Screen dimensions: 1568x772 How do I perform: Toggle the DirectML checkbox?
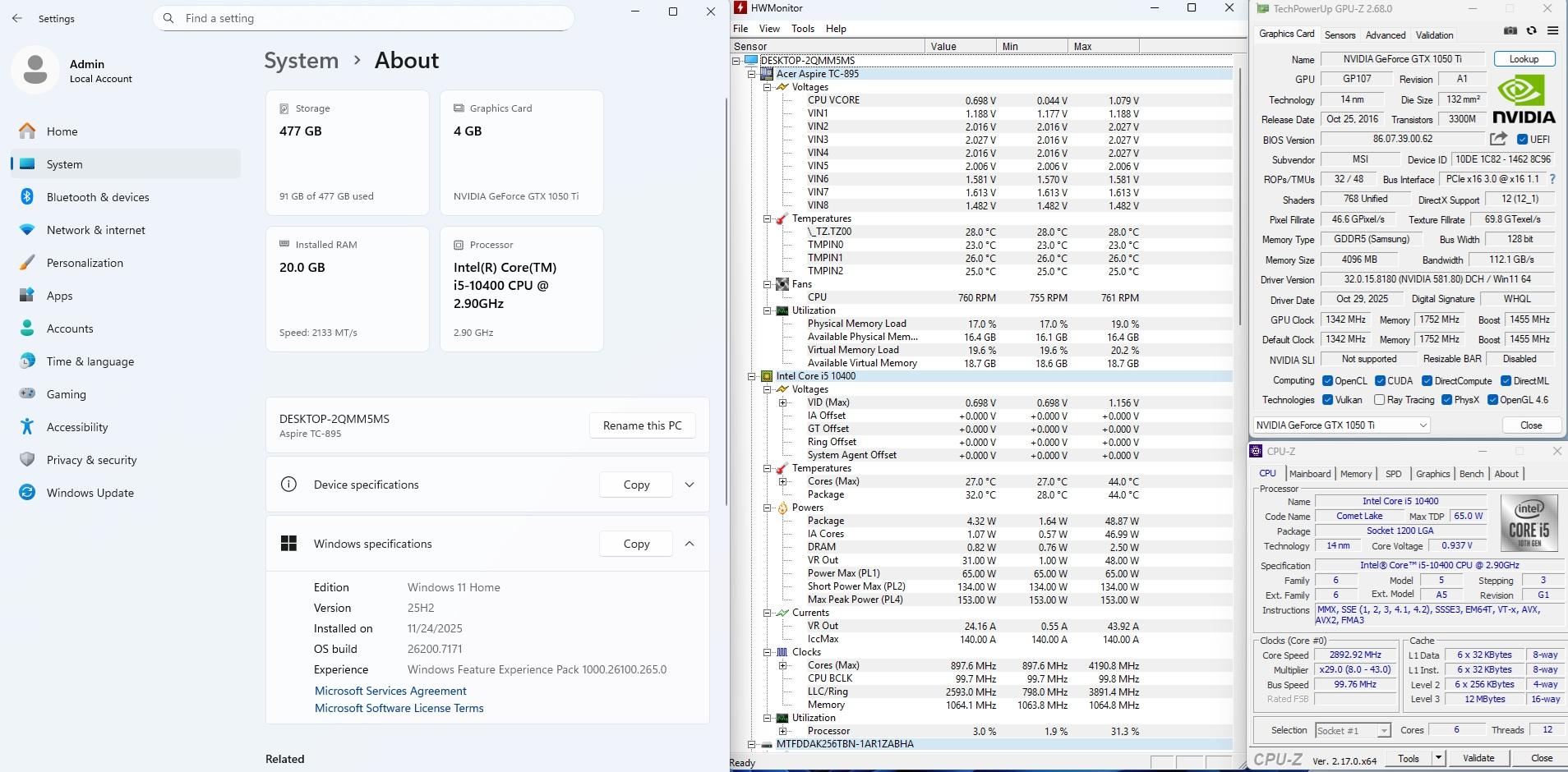tap(1506, 381)
